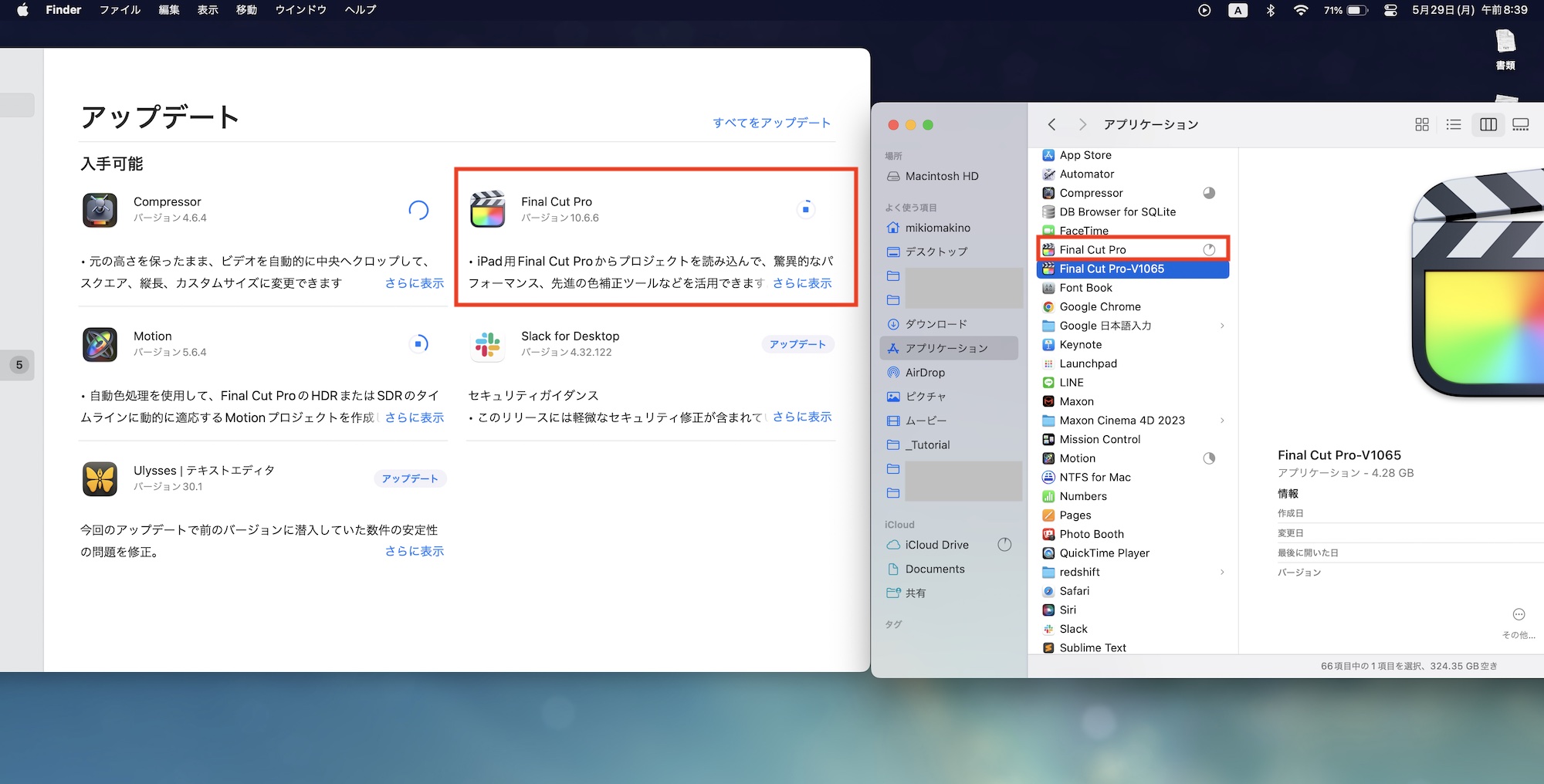Open デスクトップ in Finder sidebar

(949, 252)
